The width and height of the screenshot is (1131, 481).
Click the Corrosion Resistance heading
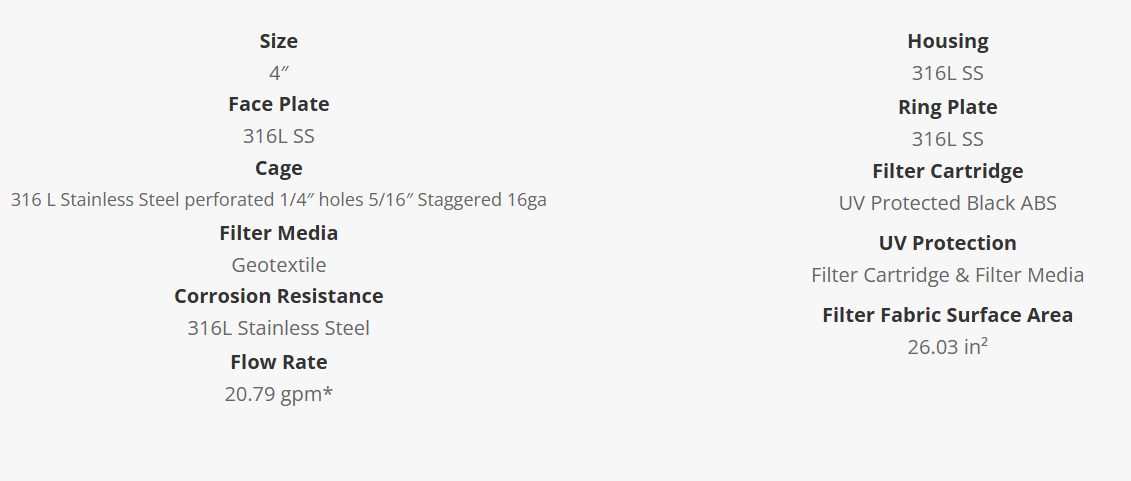[x=278, y=296]
